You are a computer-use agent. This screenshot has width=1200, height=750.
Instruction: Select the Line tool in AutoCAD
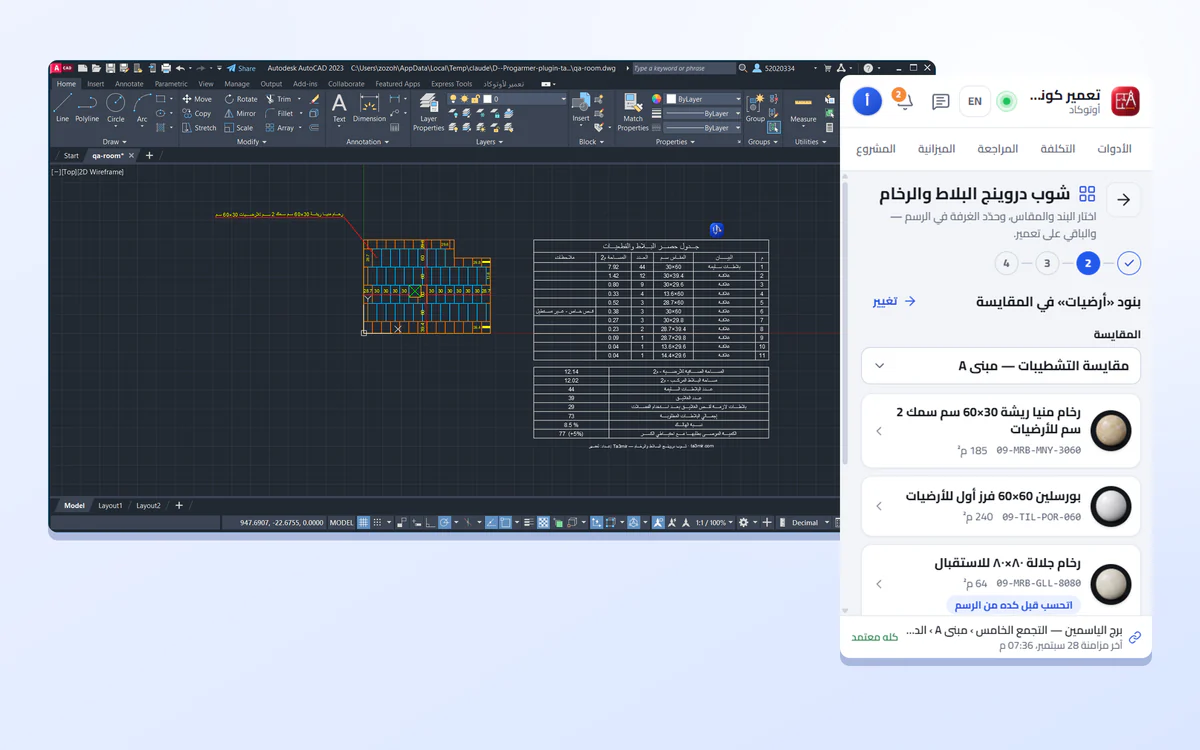click(62, 107)
